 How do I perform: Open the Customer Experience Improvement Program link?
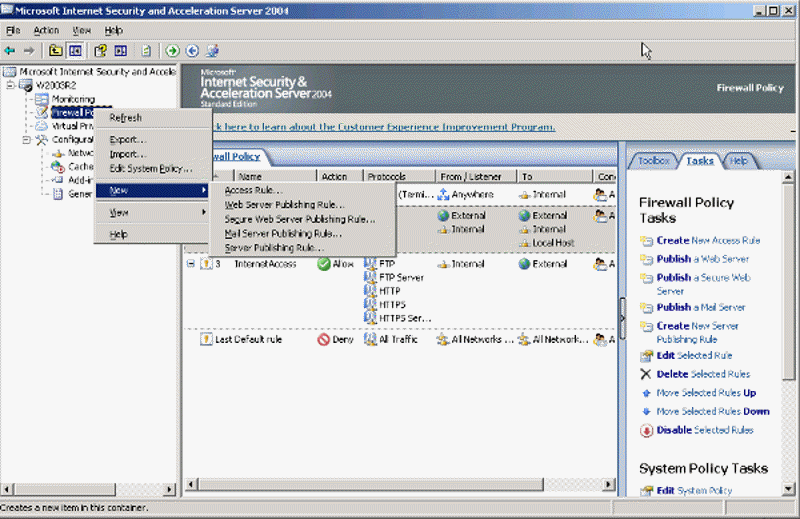384,127
